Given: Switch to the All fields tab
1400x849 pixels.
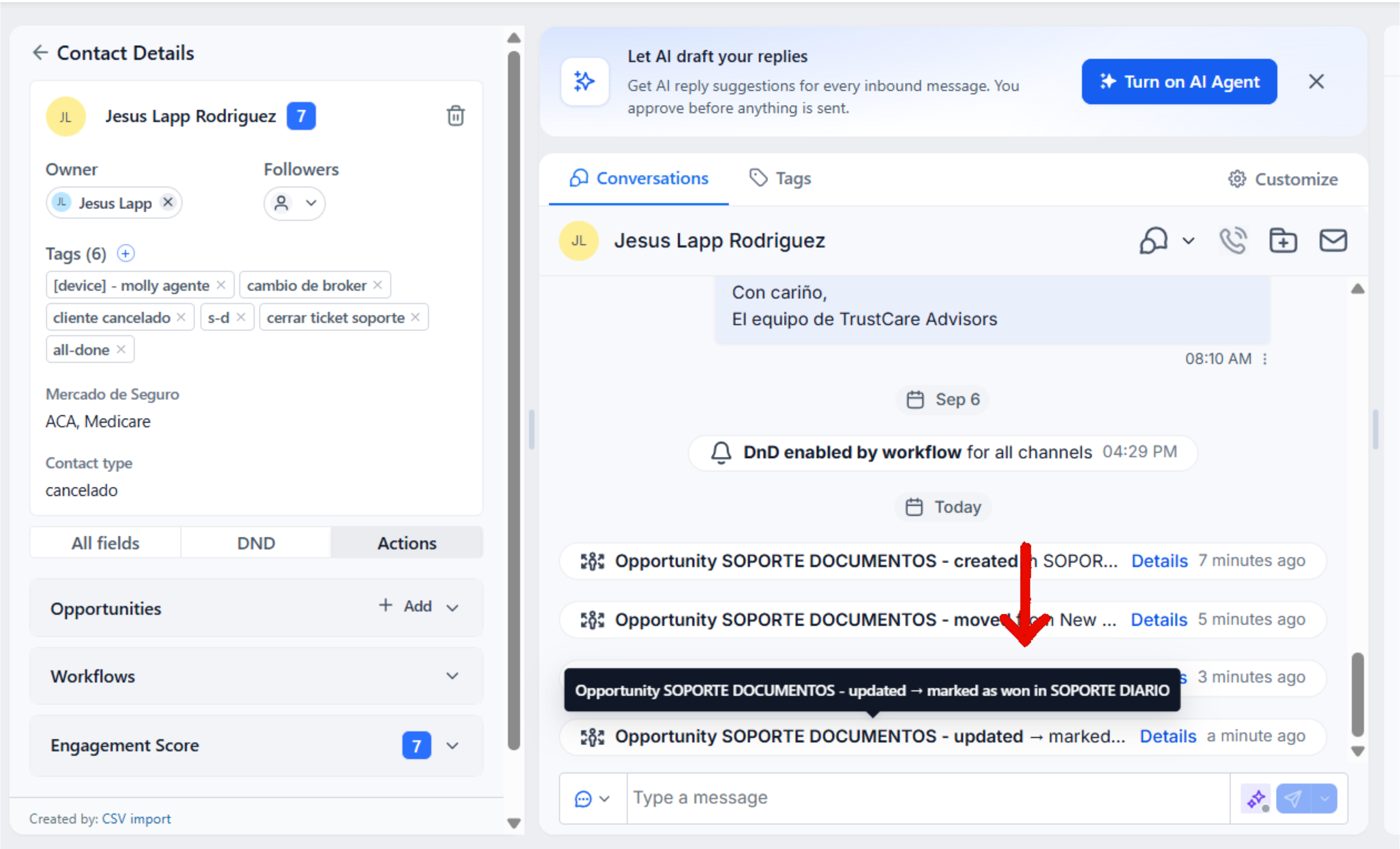Looking at the screenshot, I should (x=105, y=543).
